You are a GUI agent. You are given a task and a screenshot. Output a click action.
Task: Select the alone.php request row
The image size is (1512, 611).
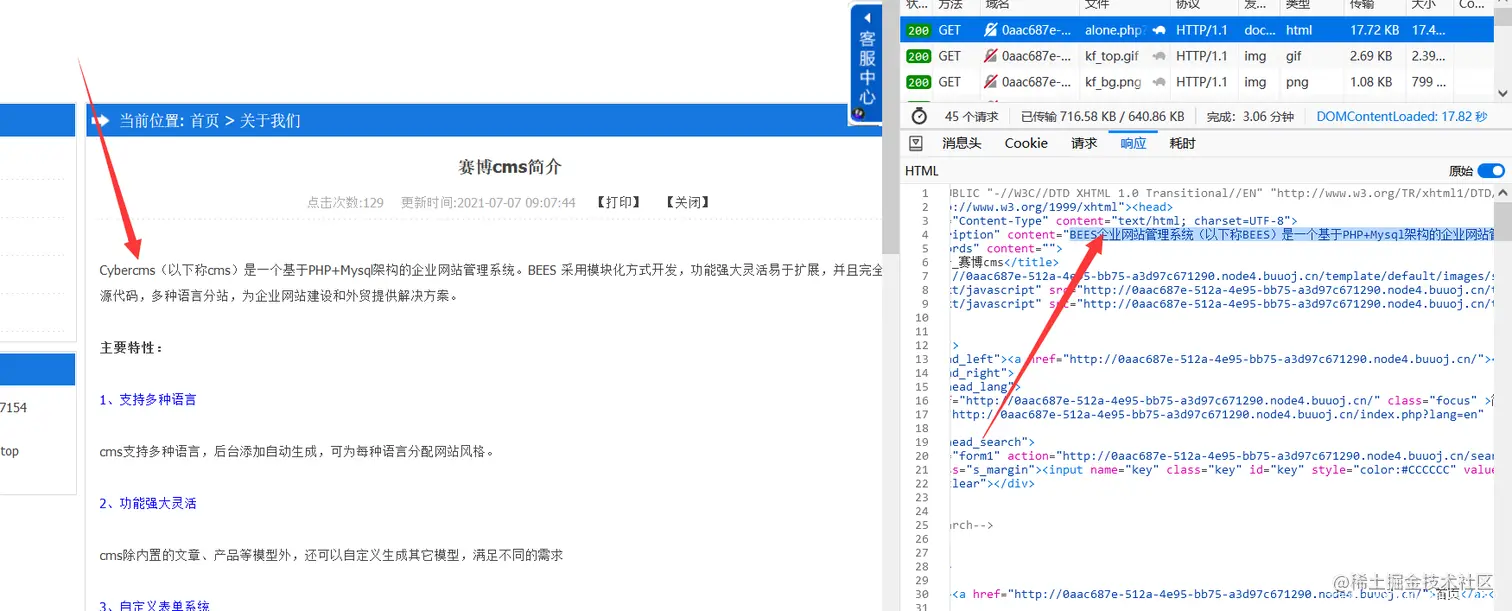1197,30
